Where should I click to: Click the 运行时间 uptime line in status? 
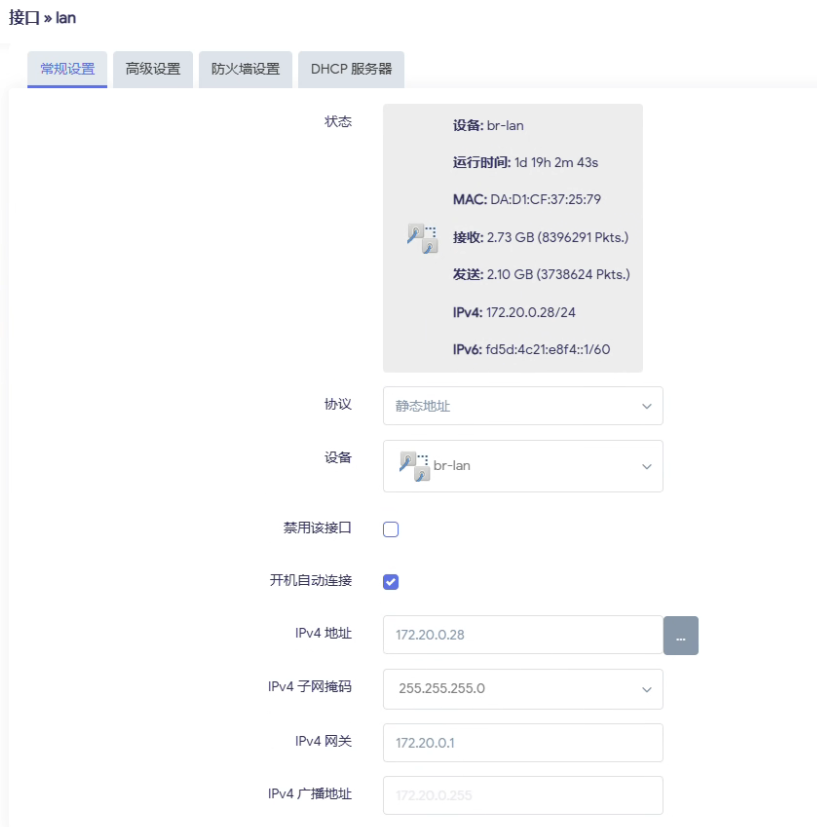(525, 162)
